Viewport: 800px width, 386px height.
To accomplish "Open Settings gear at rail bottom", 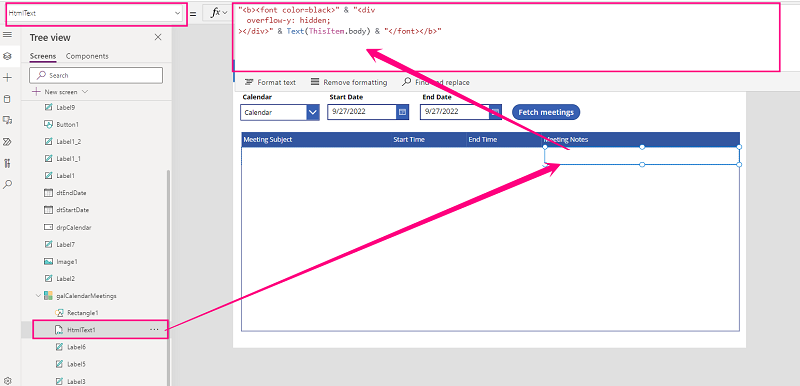I will tap(7, 380).
